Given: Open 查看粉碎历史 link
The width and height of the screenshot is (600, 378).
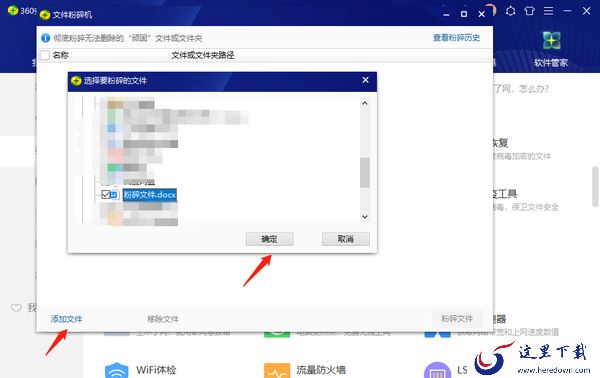Looking at the screenshot, I should pos(456,37).
